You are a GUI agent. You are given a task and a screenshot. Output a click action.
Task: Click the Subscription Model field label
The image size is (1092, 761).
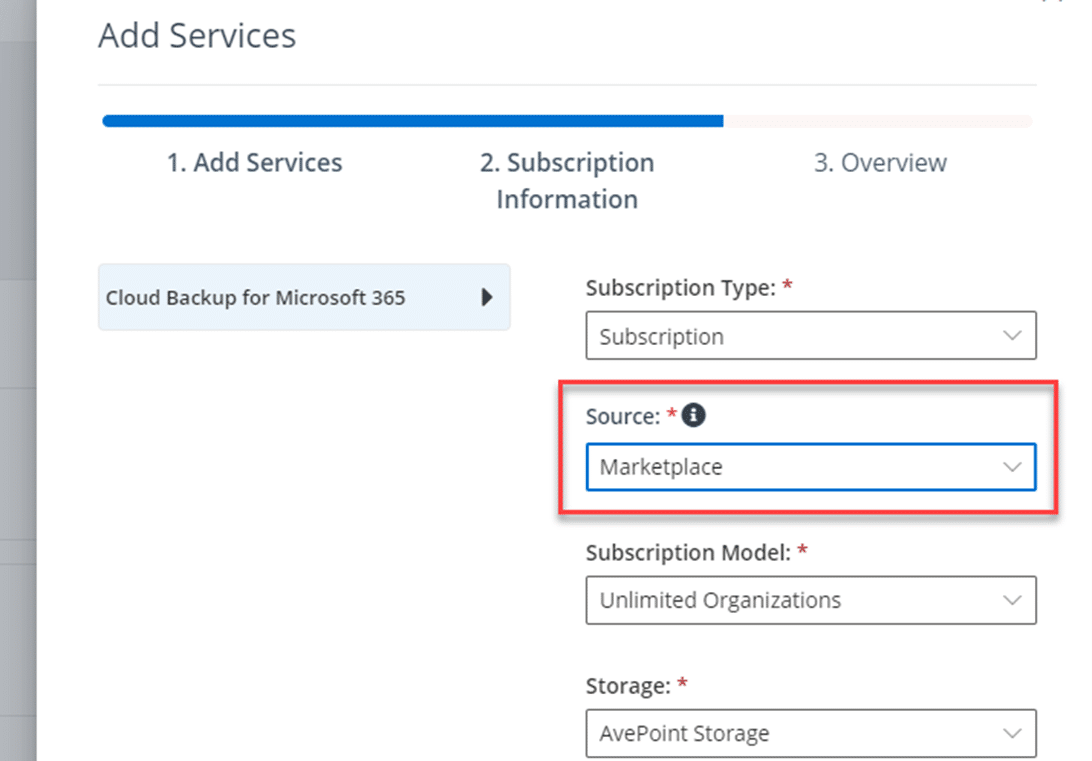(689, 552)
